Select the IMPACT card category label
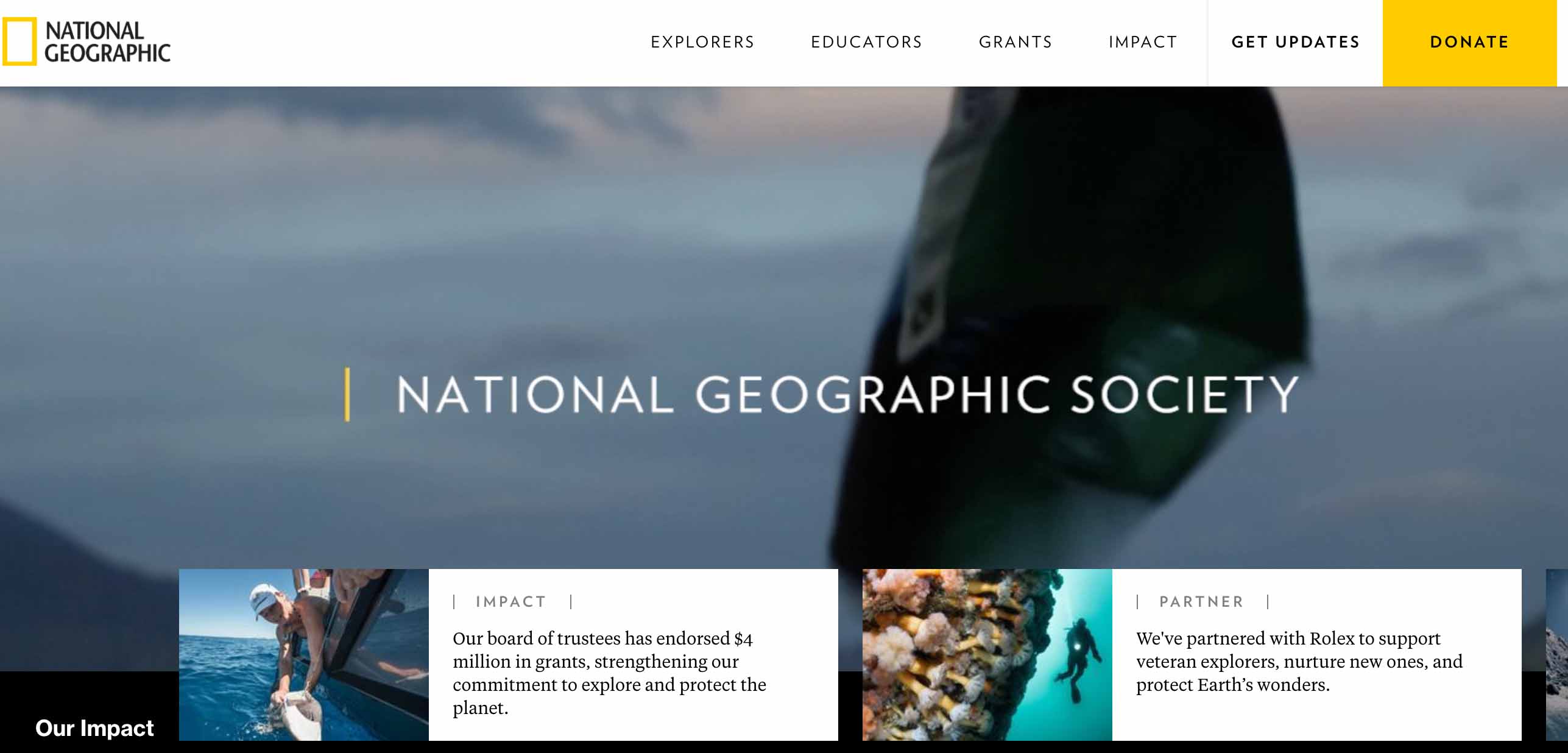 510,602
